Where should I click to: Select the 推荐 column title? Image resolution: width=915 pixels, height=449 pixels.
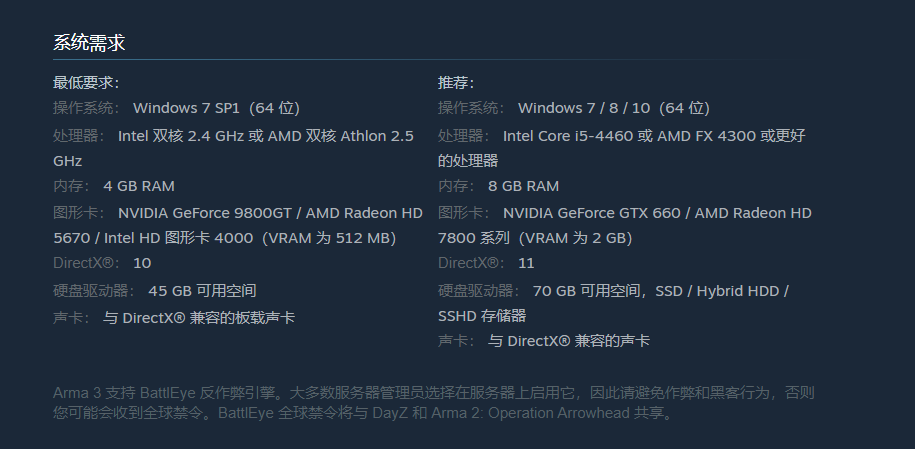(456, 83)
